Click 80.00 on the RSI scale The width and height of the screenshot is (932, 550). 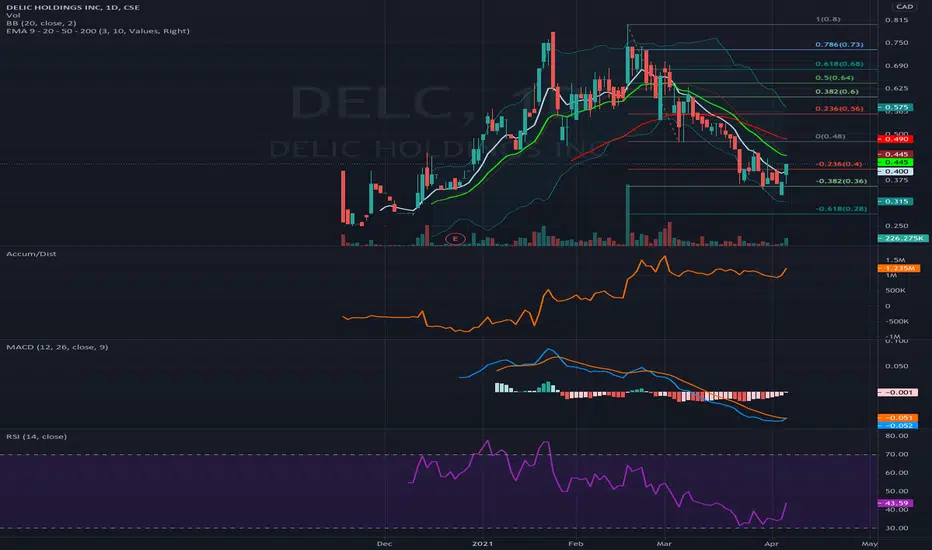pos(896,436)
